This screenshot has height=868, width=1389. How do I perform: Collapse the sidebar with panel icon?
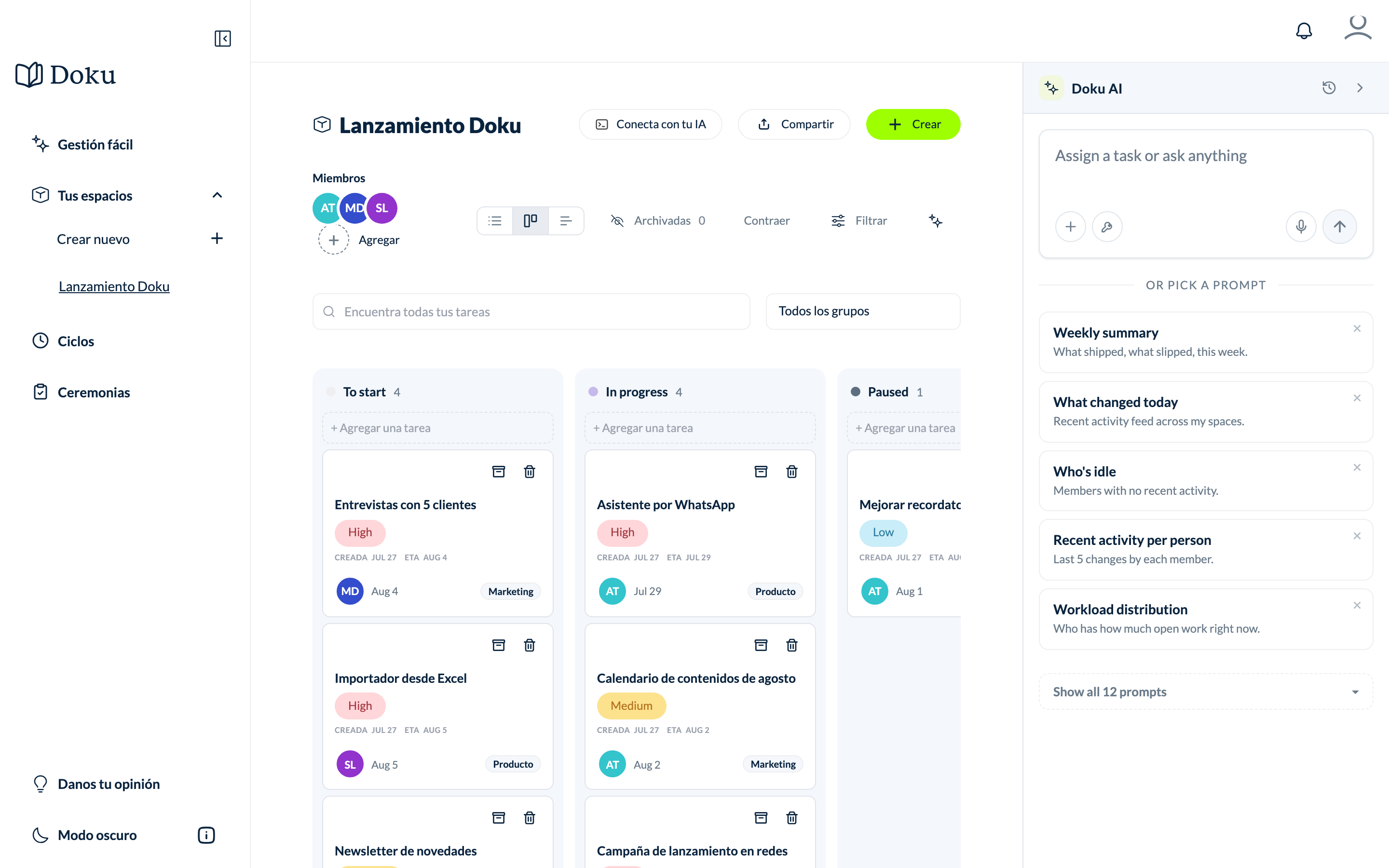(223, 39)
